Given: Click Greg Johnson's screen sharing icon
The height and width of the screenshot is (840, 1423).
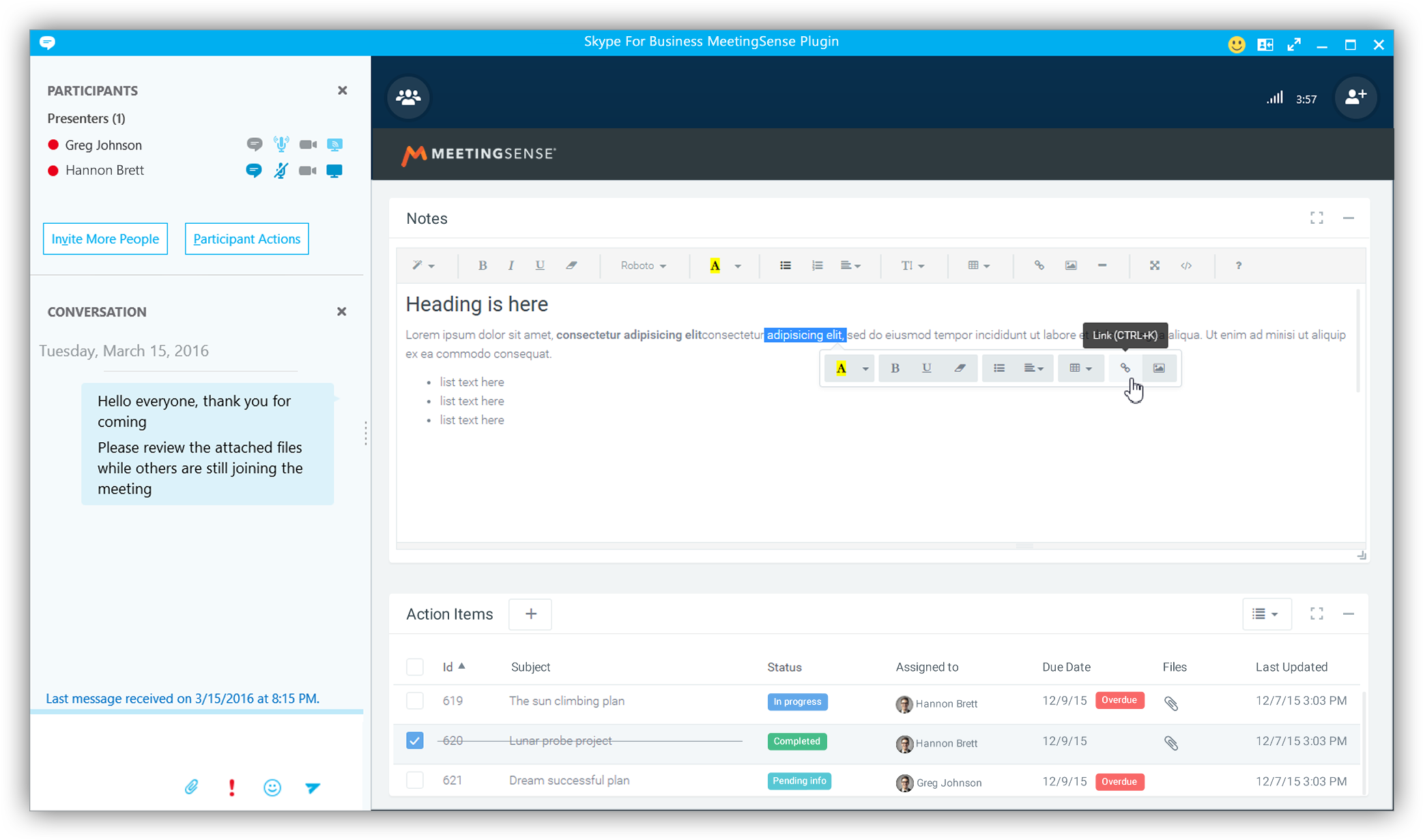Looking at the screenshot, I should (x=334, y=145).
